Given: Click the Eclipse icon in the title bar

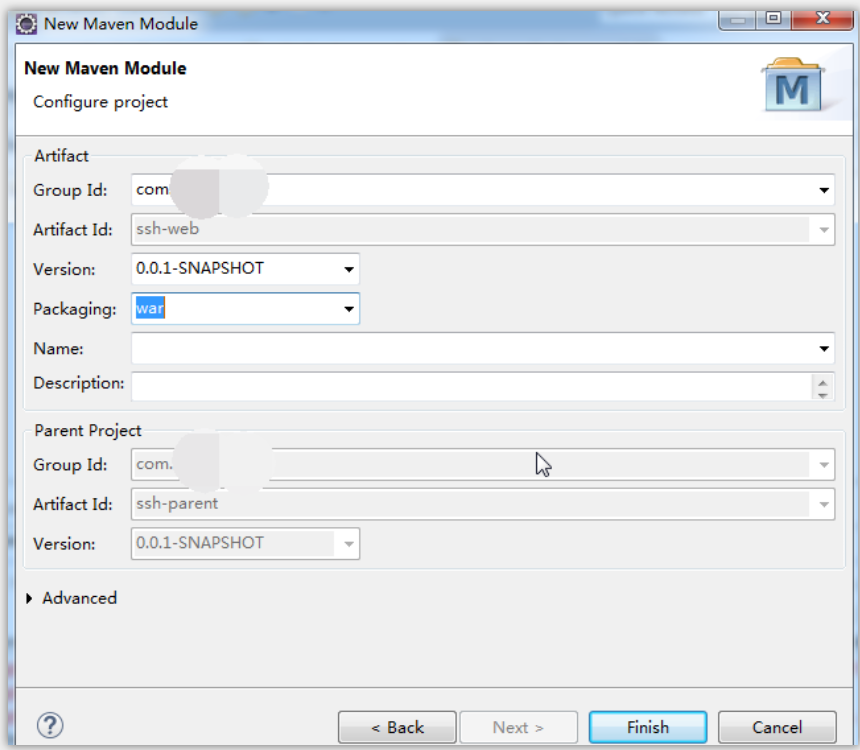Looking at the screenshot, I should coord(26,24).
